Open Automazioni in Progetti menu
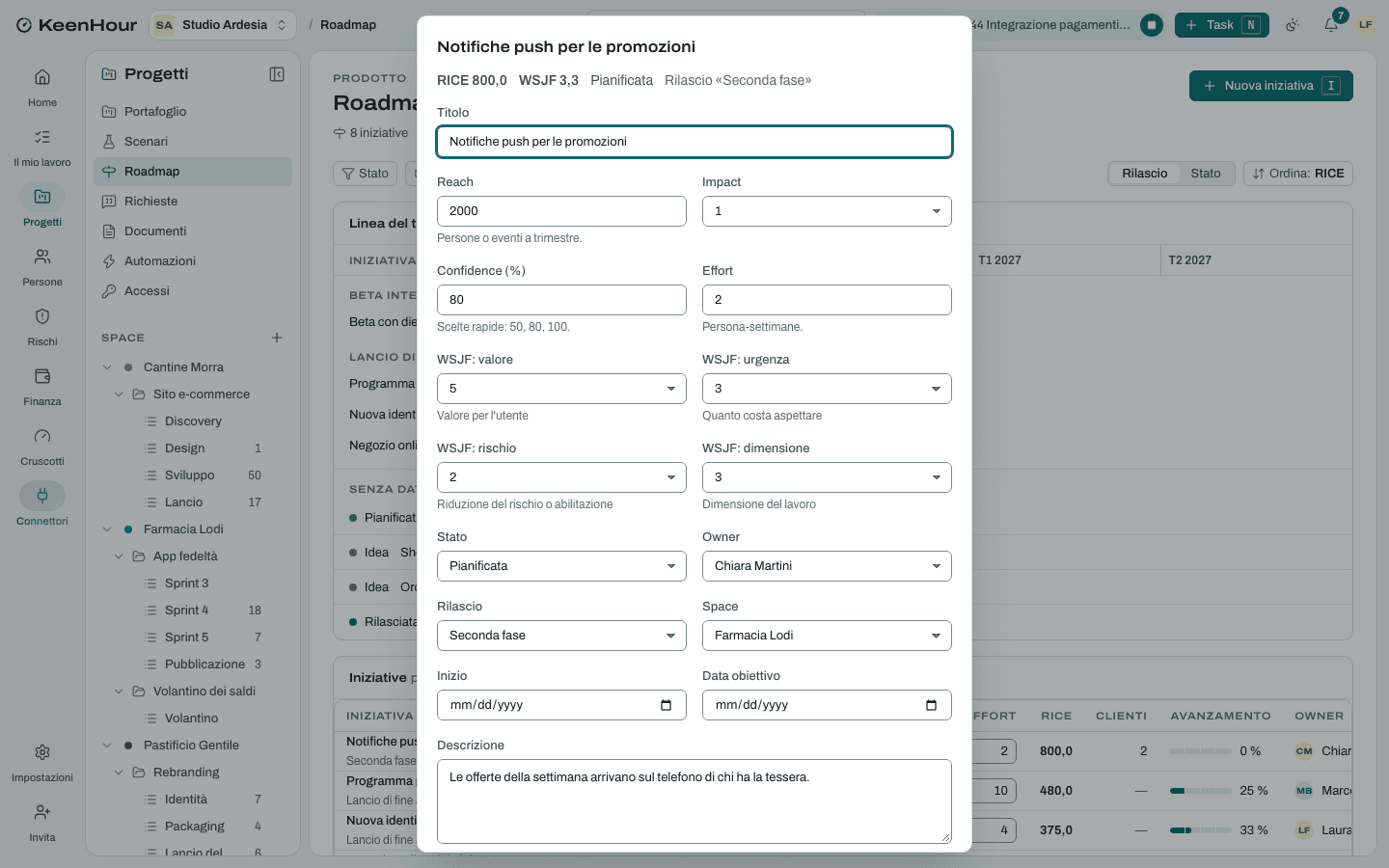The height and width of the screenshot is (868, 1389). point(193,261)
